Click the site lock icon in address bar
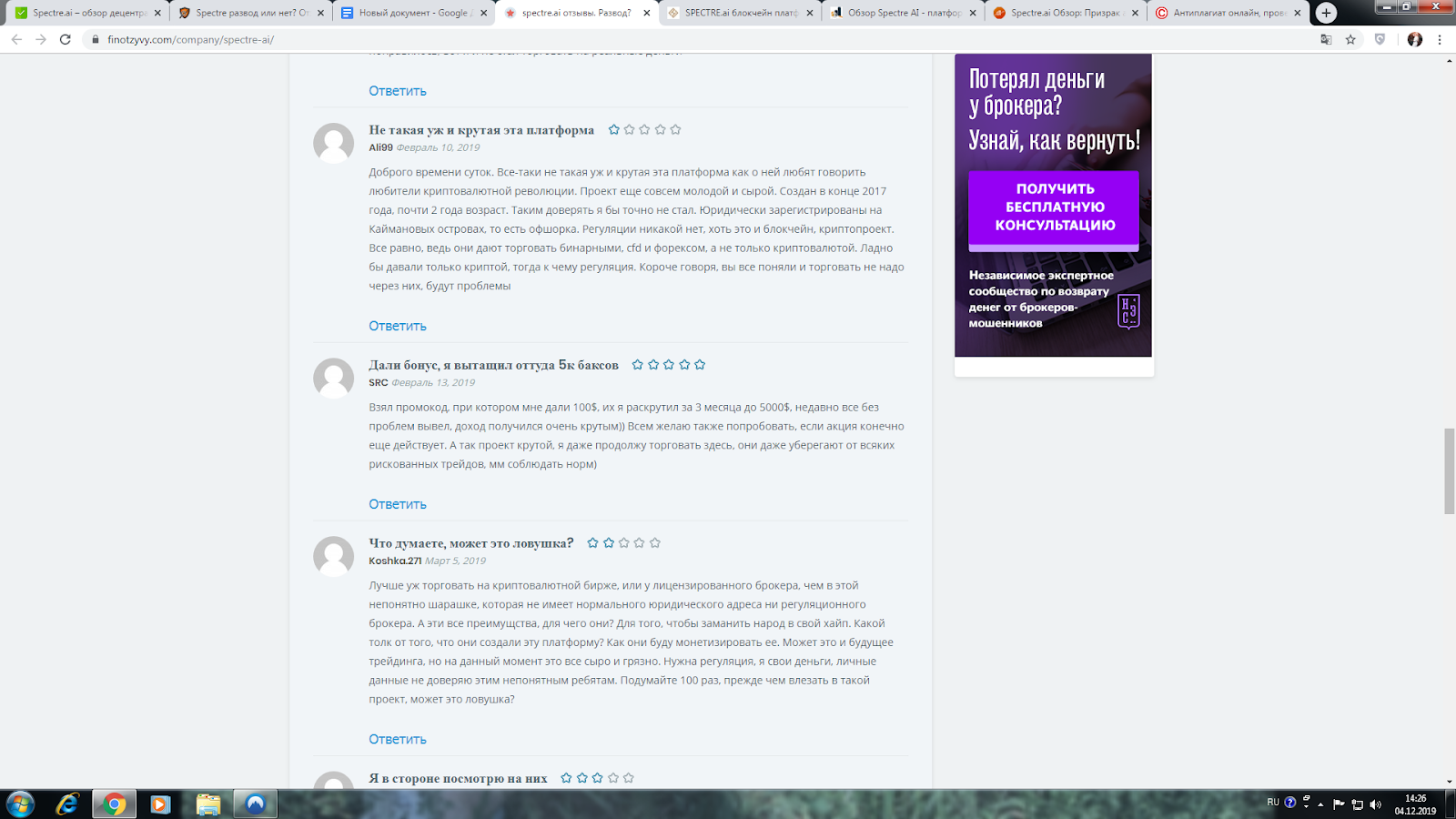1456x819 pixels. (x=95, y=40)
